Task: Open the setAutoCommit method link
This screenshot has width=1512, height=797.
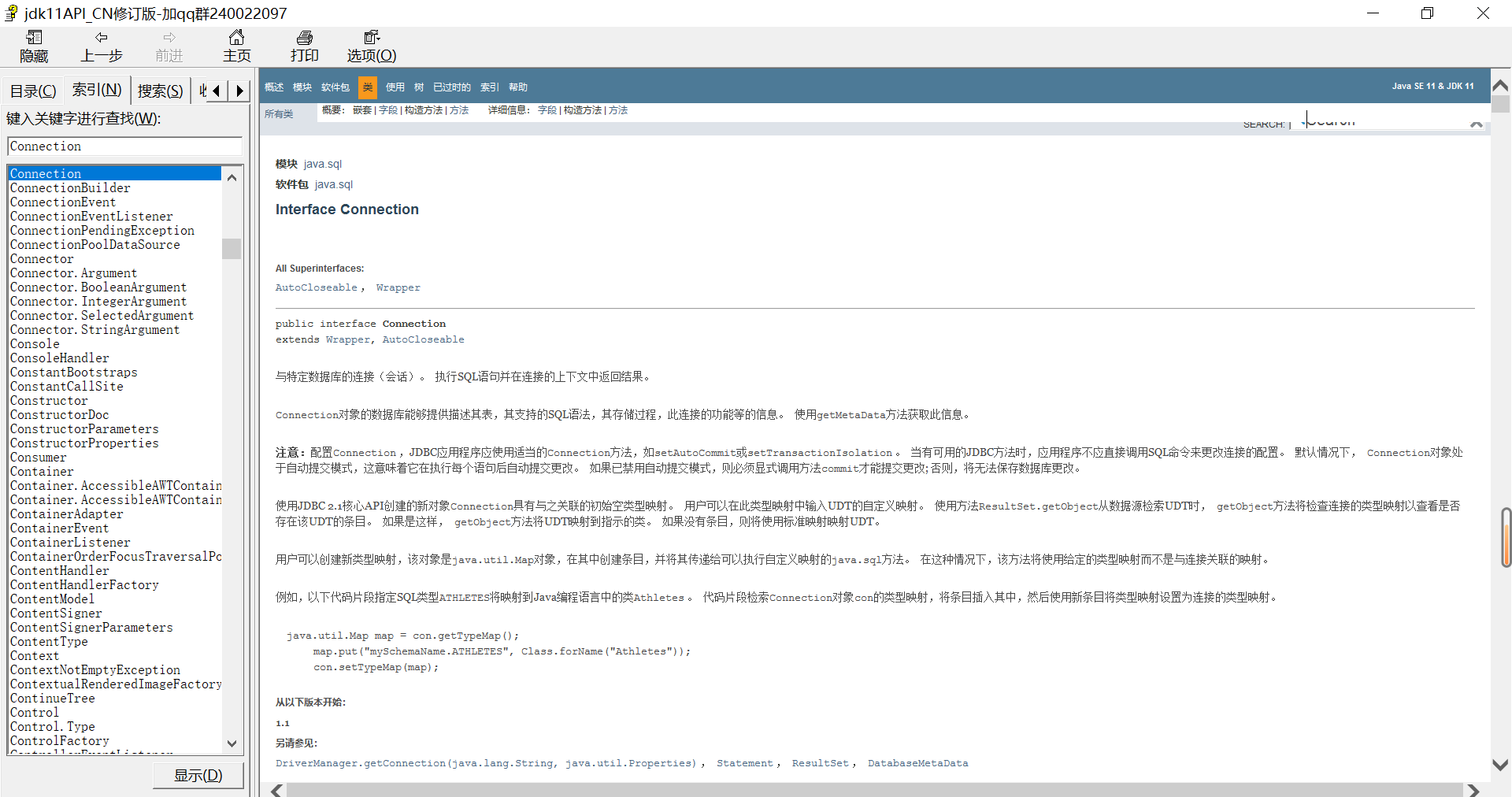Action: (x=695, y=453)
